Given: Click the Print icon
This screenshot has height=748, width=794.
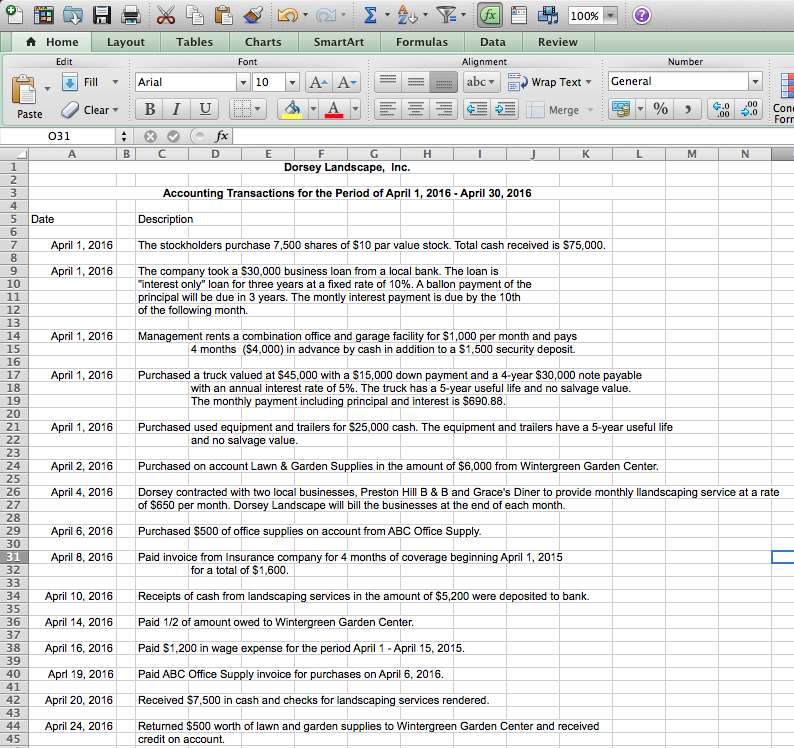Looking at the screenshot, I should coord(131,15).
